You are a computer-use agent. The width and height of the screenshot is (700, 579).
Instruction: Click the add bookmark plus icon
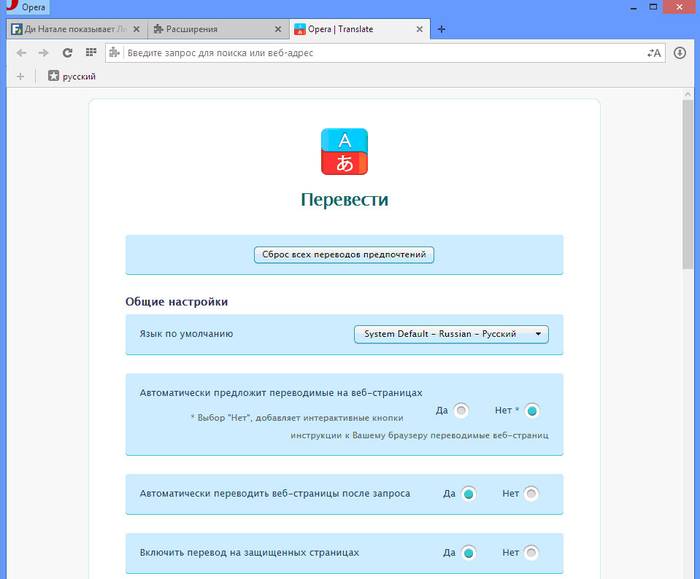pos(20,76)
